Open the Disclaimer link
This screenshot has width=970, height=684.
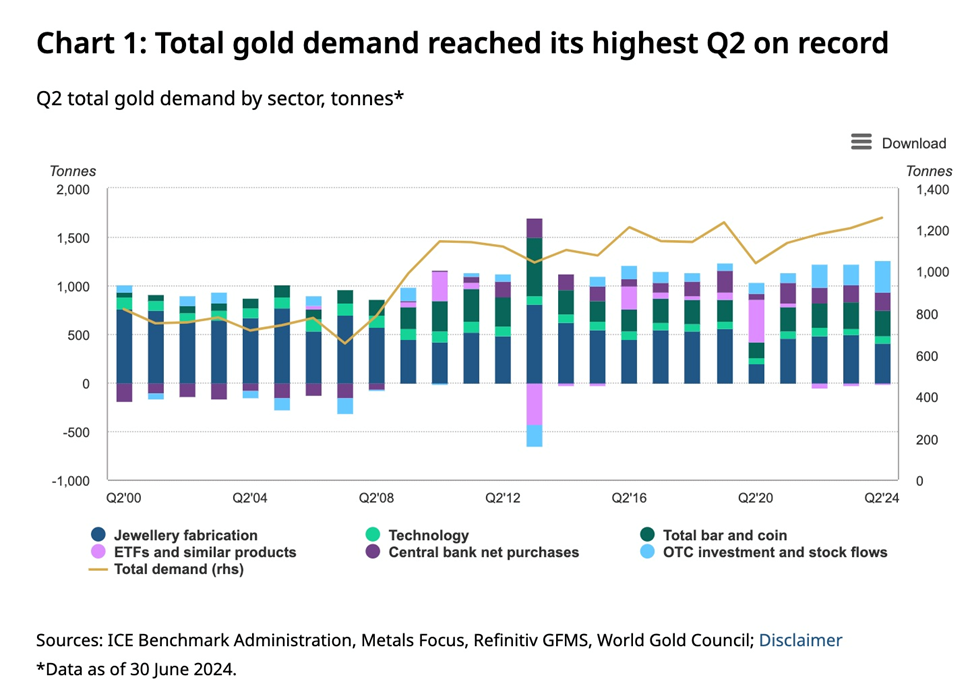coord(800,640)
